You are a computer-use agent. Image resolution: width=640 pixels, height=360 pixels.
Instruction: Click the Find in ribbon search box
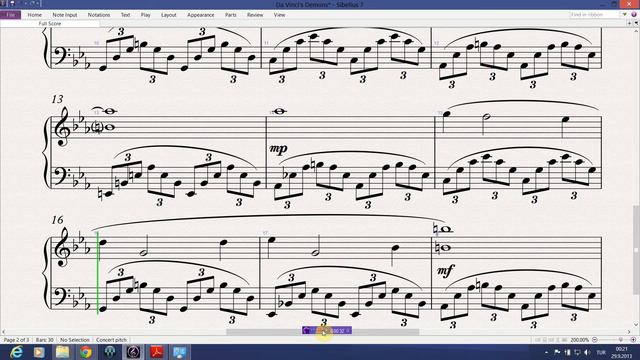coord(594,14)
